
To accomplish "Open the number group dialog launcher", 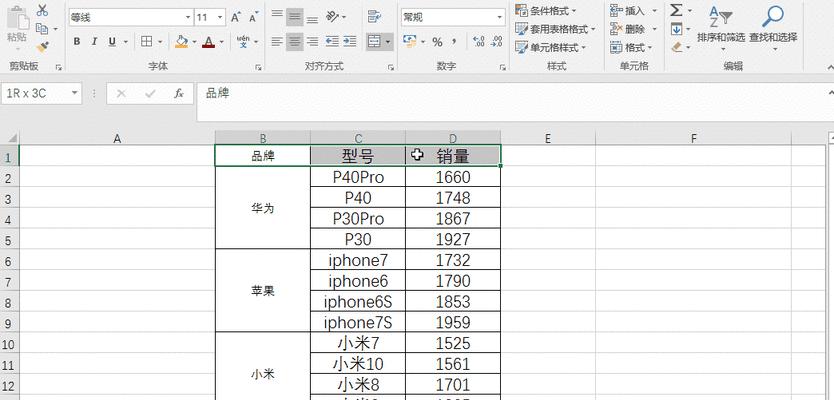I will click(503, 68).
